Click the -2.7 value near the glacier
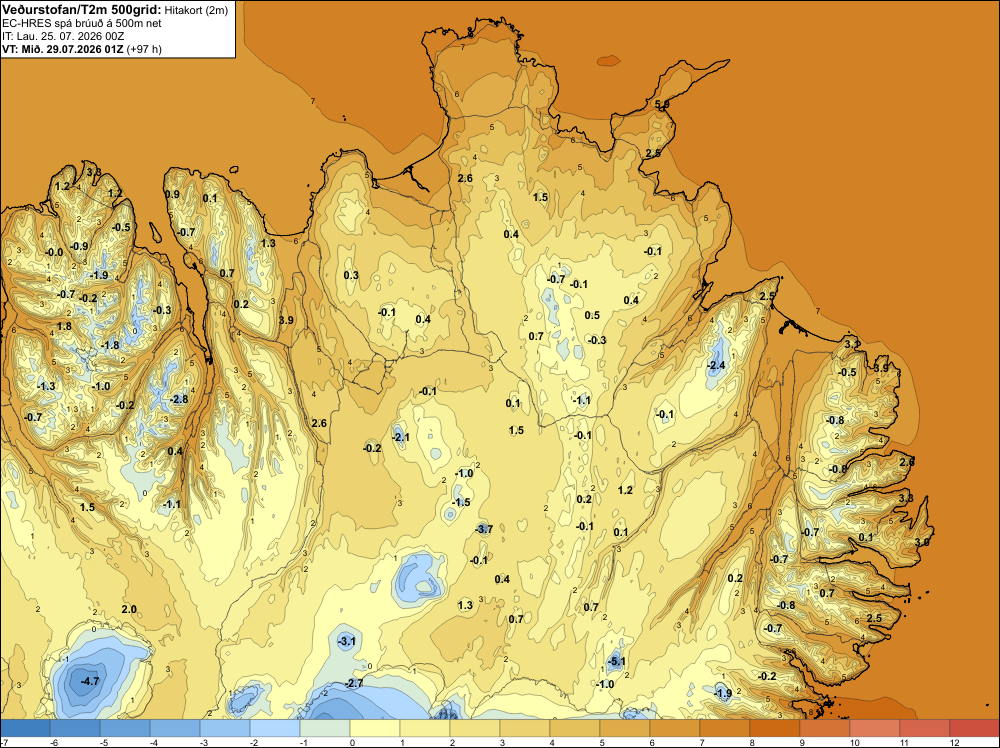 354,683
